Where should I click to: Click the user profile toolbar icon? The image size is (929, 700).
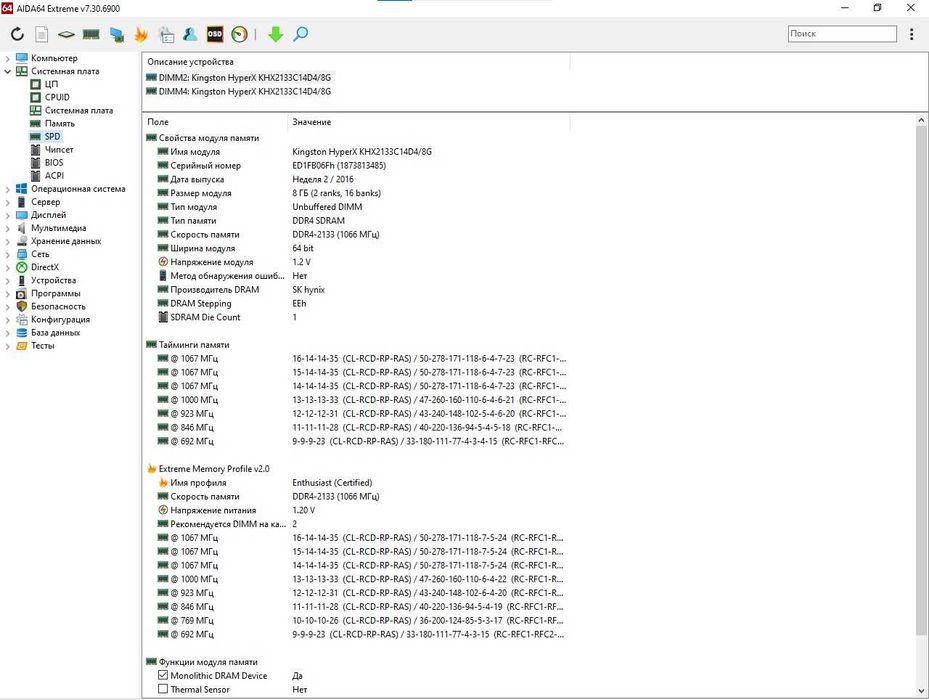click(190, 34)
